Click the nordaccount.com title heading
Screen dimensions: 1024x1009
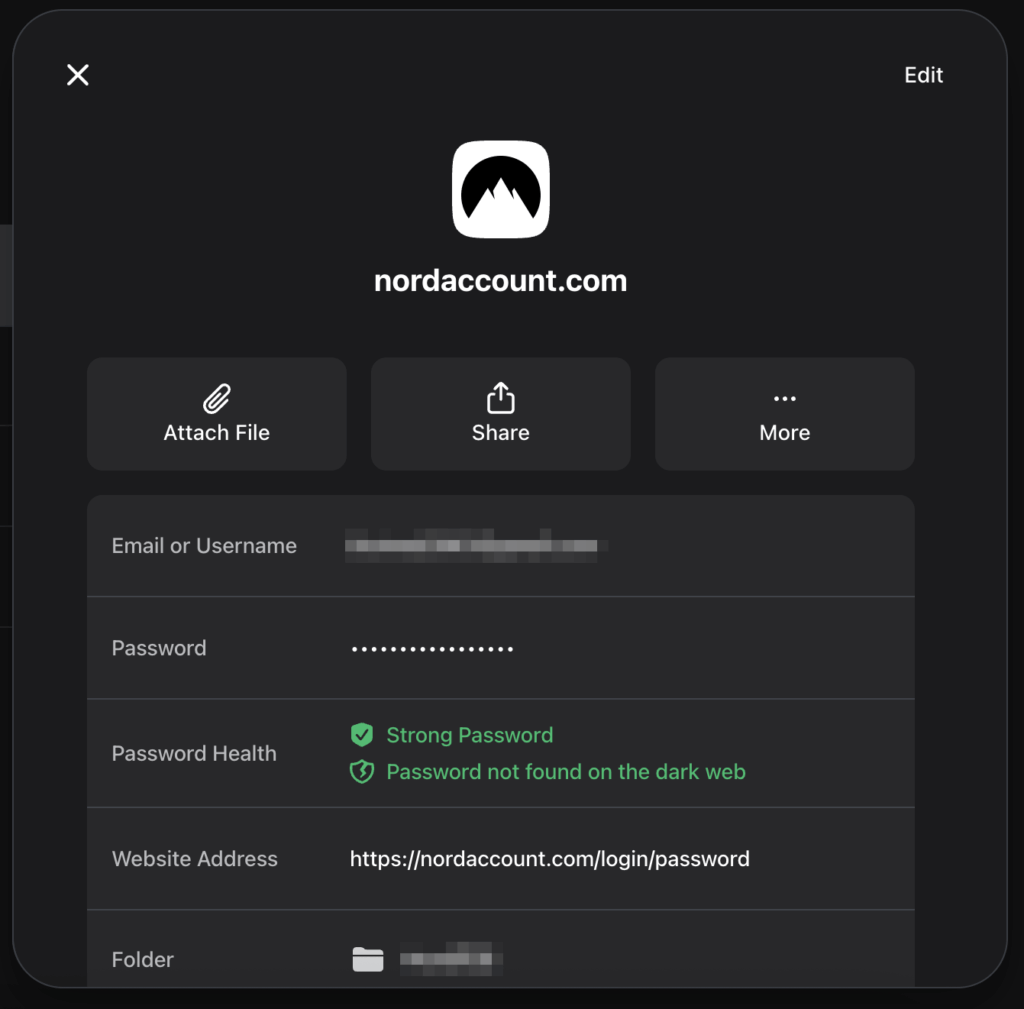point(501,281)
